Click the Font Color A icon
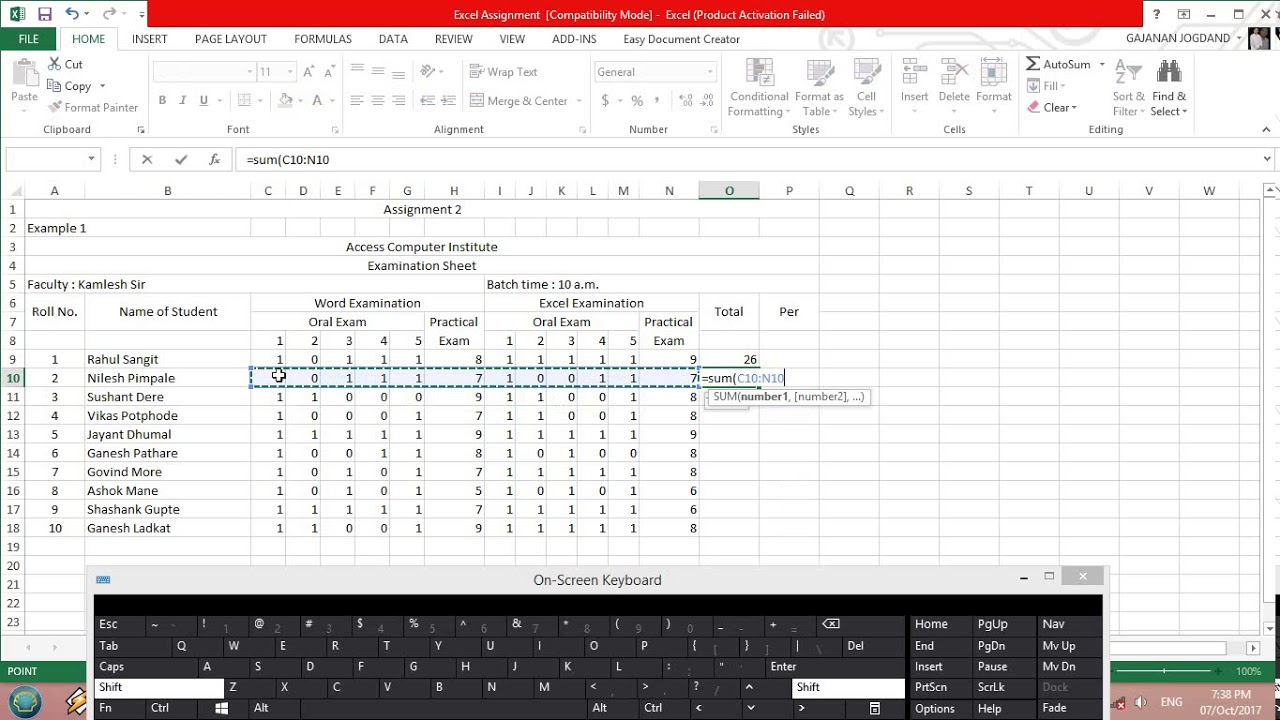The height and width of the screenshot is (720, 1280). (x=318, y=100)
